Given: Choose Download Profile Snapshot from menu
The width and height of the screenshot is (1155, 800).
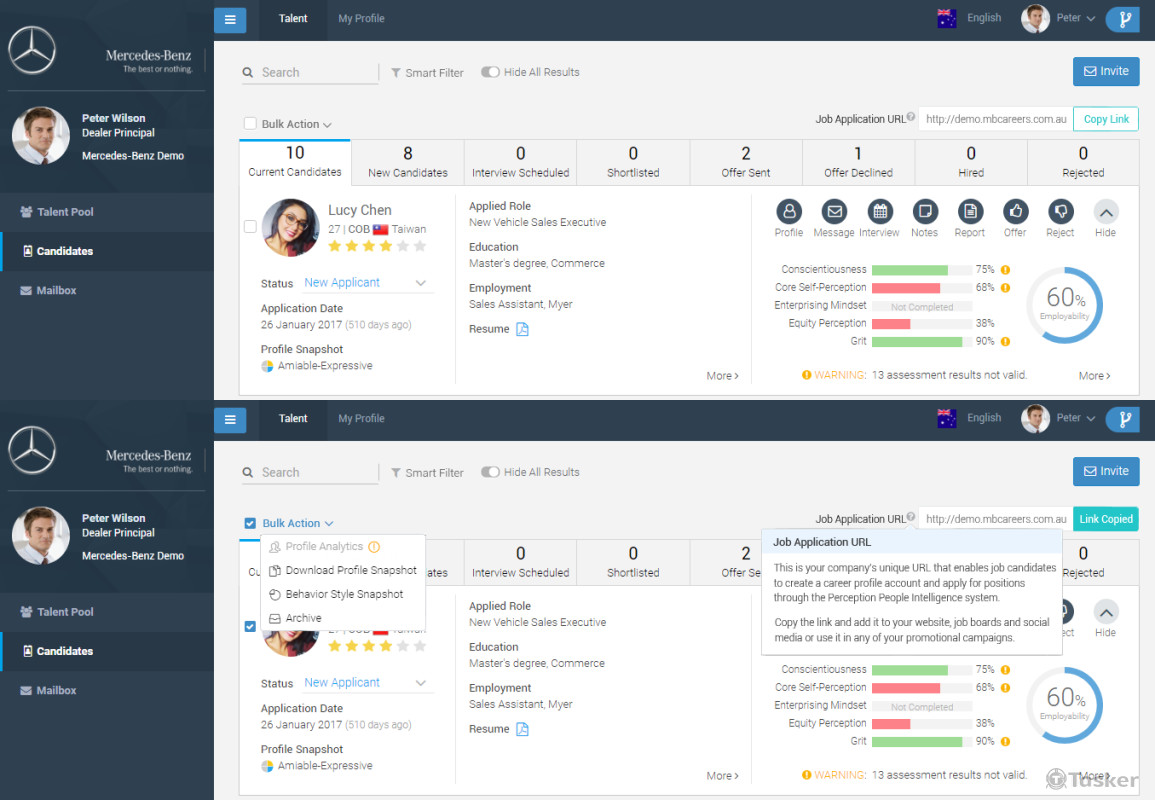Looking at the screenshot, I should click(350, 570).
